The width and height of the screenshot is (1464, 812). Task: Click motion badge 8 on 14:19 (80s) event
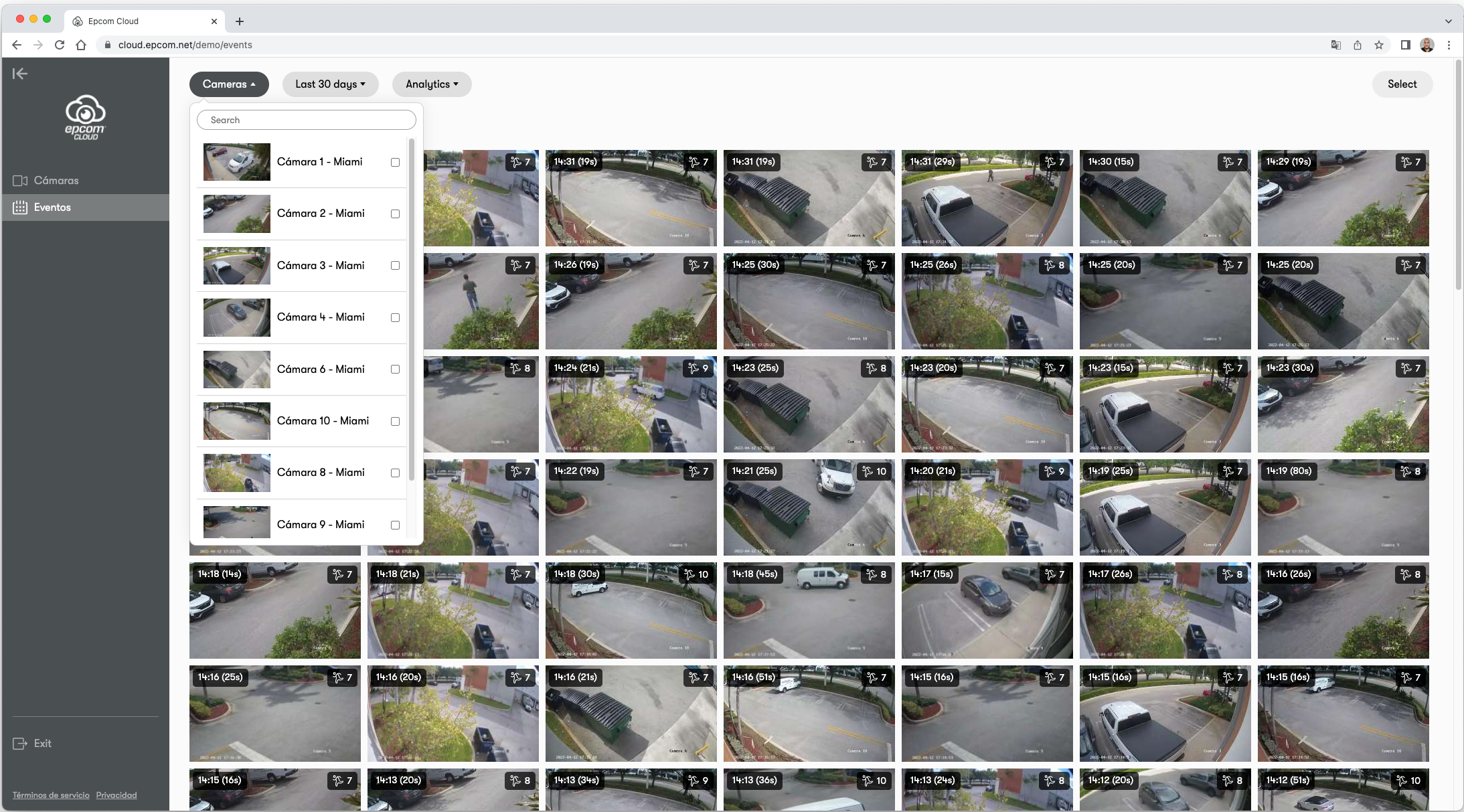click(1411, 471)
